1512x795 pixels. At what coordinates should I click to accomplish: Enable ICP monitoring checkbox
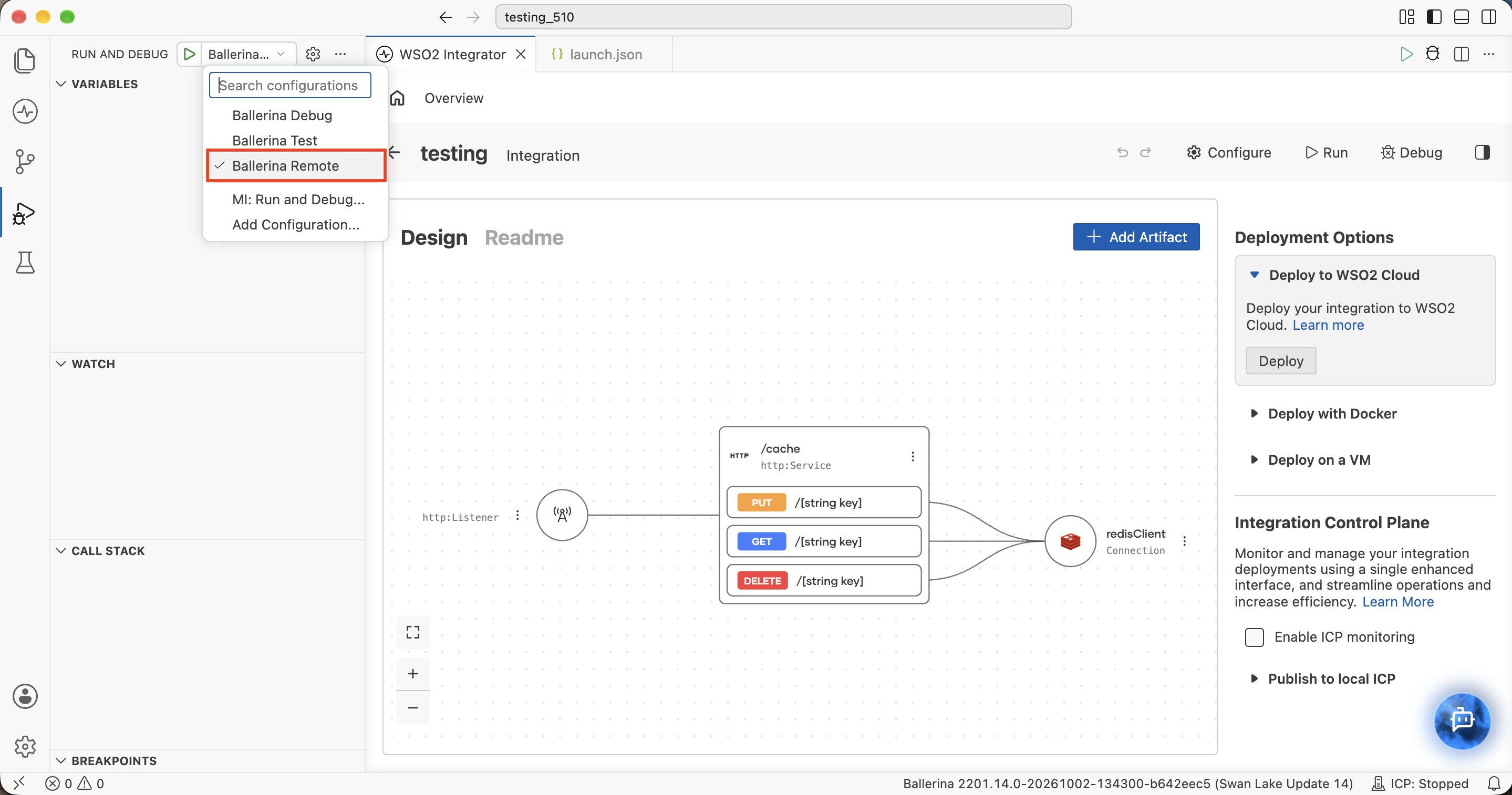click(1255, 637)
